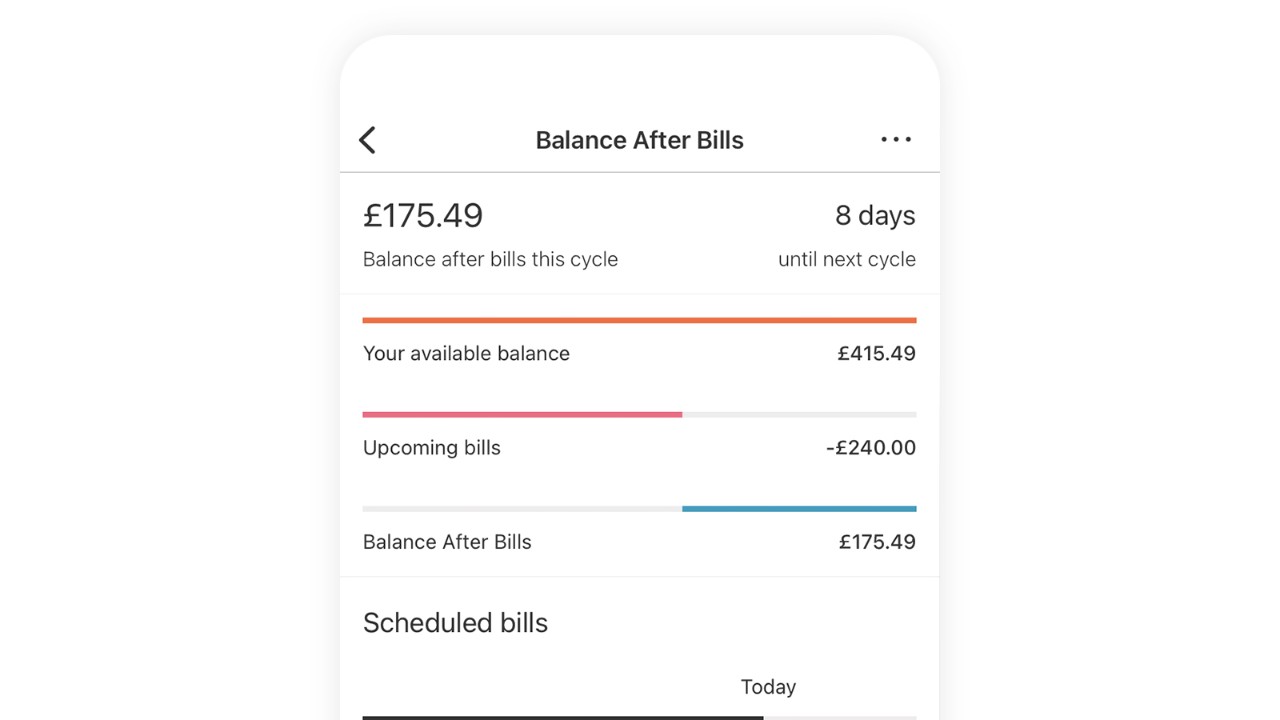Image resolution: width=1280 pixels, height=720 pixels.
Task: Click the black scheduled bills timeline bar
Action: click(x=563, y=717)
